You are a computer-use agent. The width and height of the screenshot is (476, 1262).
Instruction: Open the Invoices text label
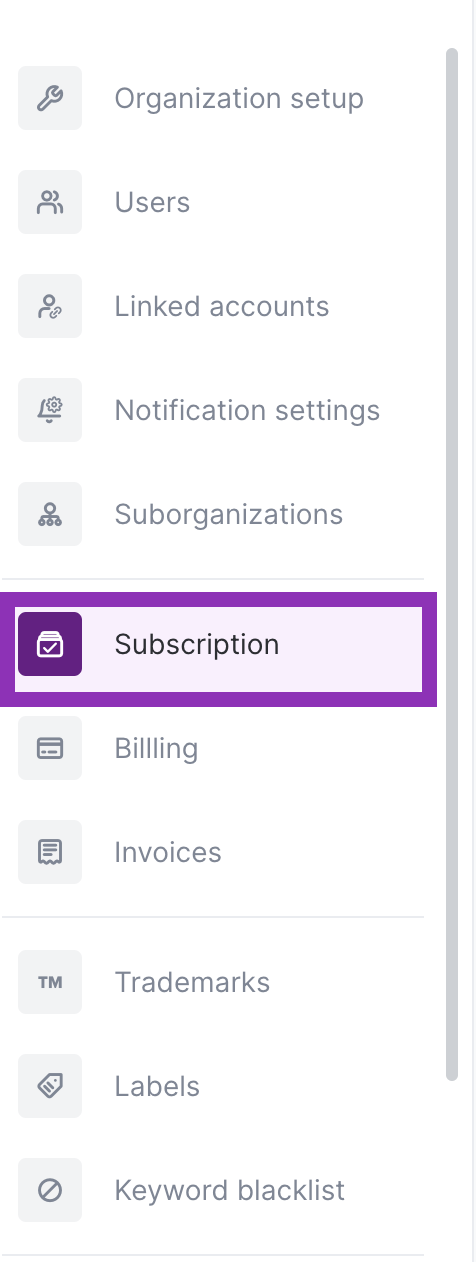tap(168, 853)
